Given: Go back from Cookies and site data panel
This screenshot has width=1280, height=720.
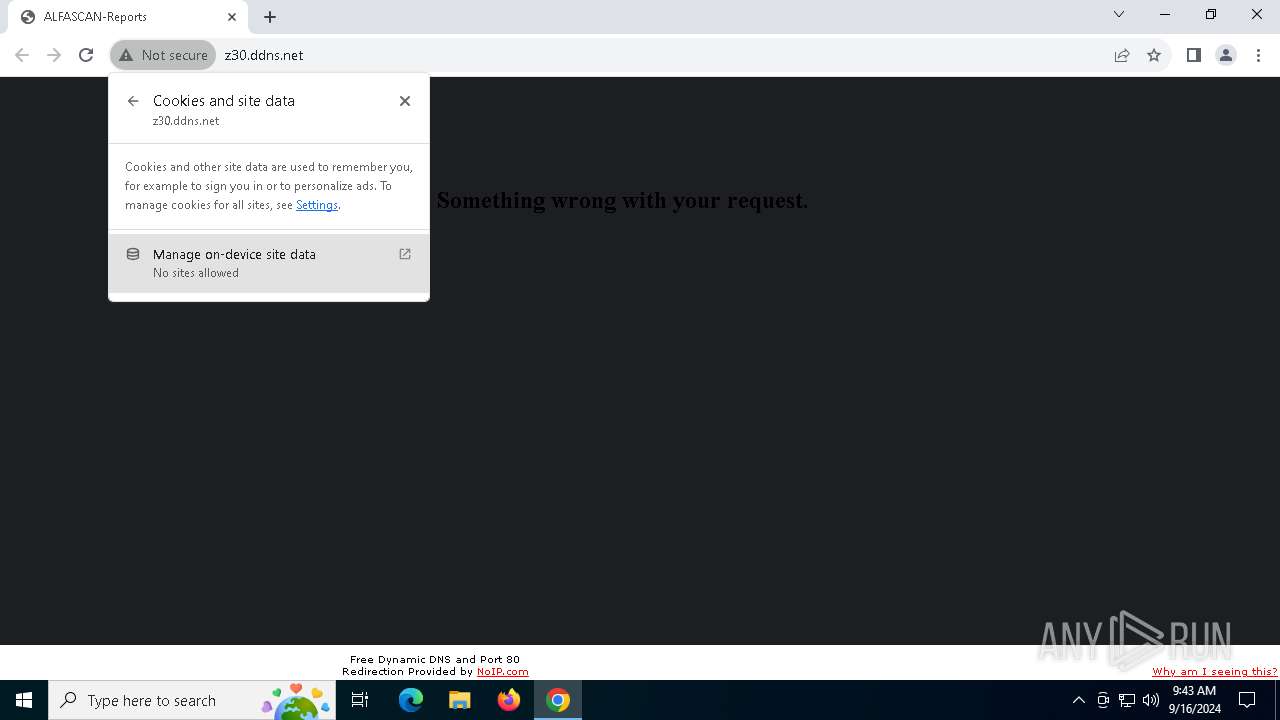Looking at the screenshot, I should click(133, 101).
